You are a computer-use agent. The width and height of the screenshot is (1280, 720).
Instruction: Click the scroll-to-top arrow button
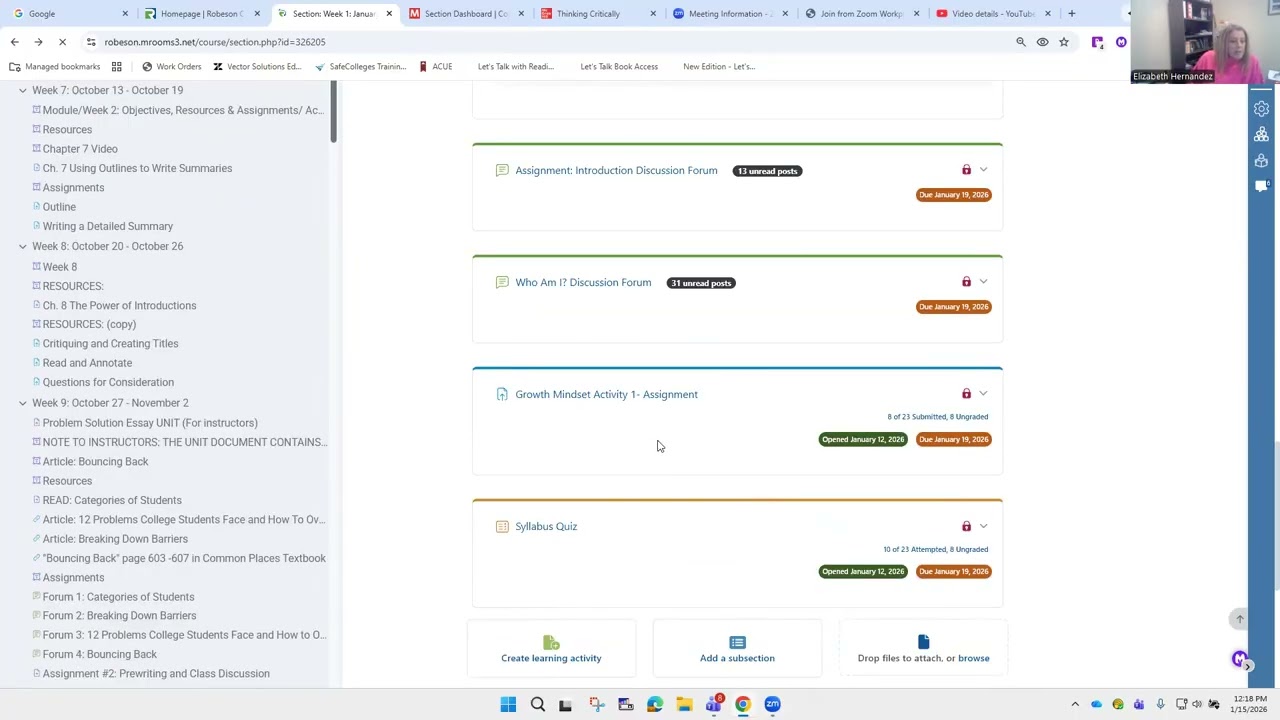(x=1239, y=619)
